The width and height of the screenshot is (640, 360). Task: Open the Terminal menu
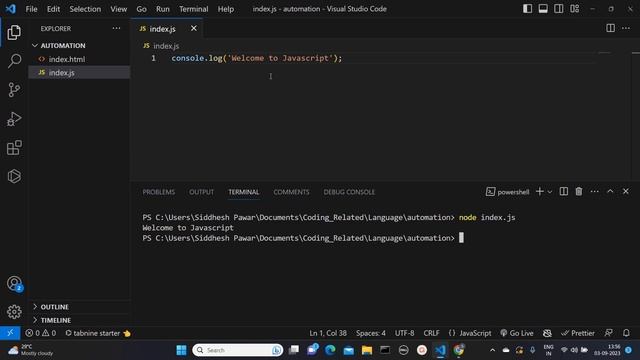tap(193, 9)
